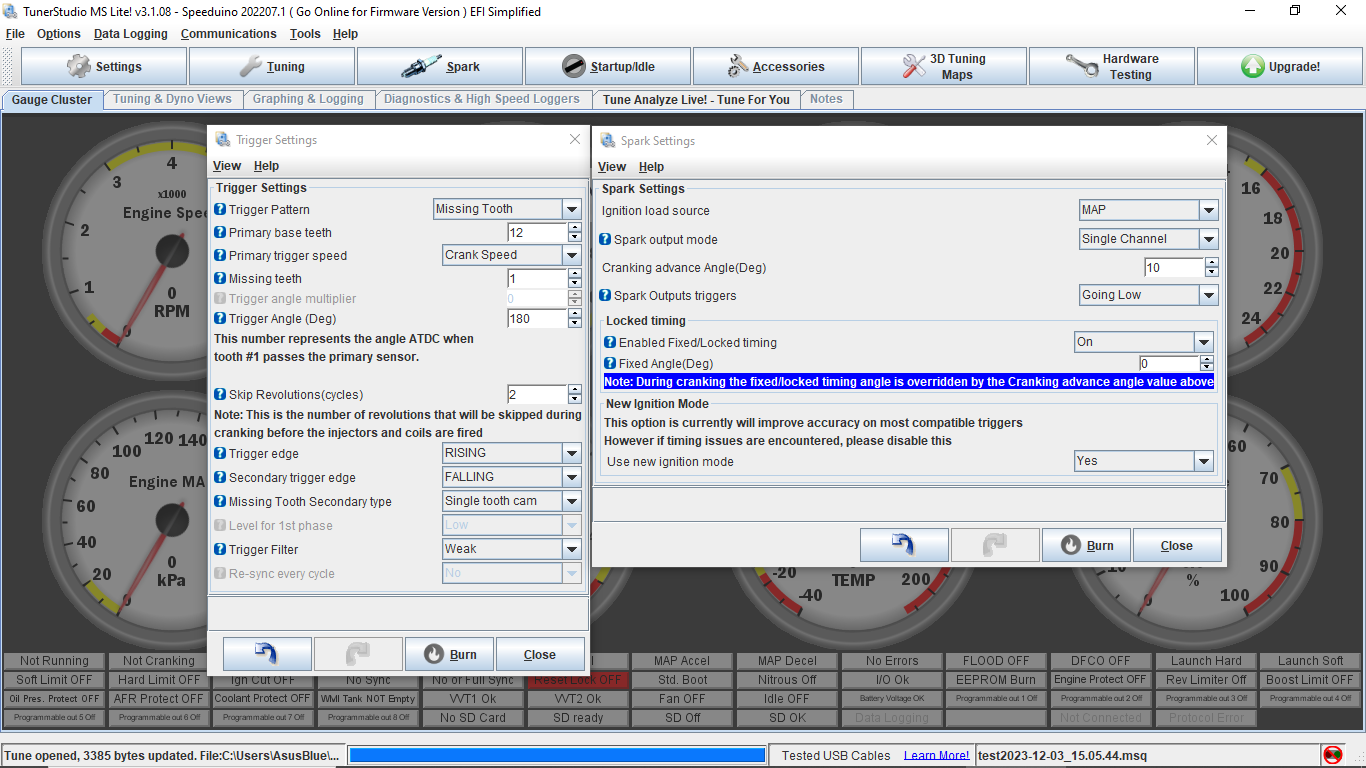Image resolution: width=1366 pixels, height=768 pixels.
Task: Open the Startup/Idle toolbar button
Action: tap(608, 67)
